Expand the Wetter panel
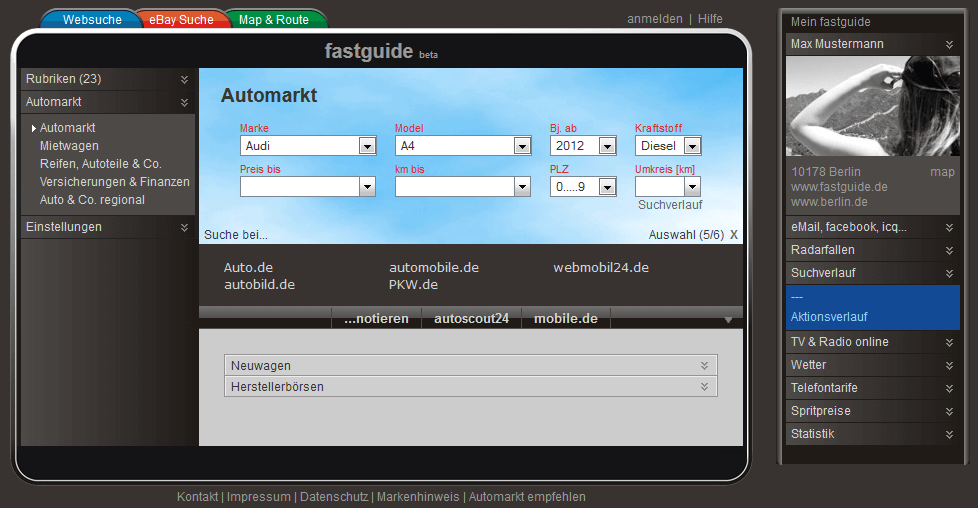The height and width of the screenshot is (508, 978). tap(873, 365)
